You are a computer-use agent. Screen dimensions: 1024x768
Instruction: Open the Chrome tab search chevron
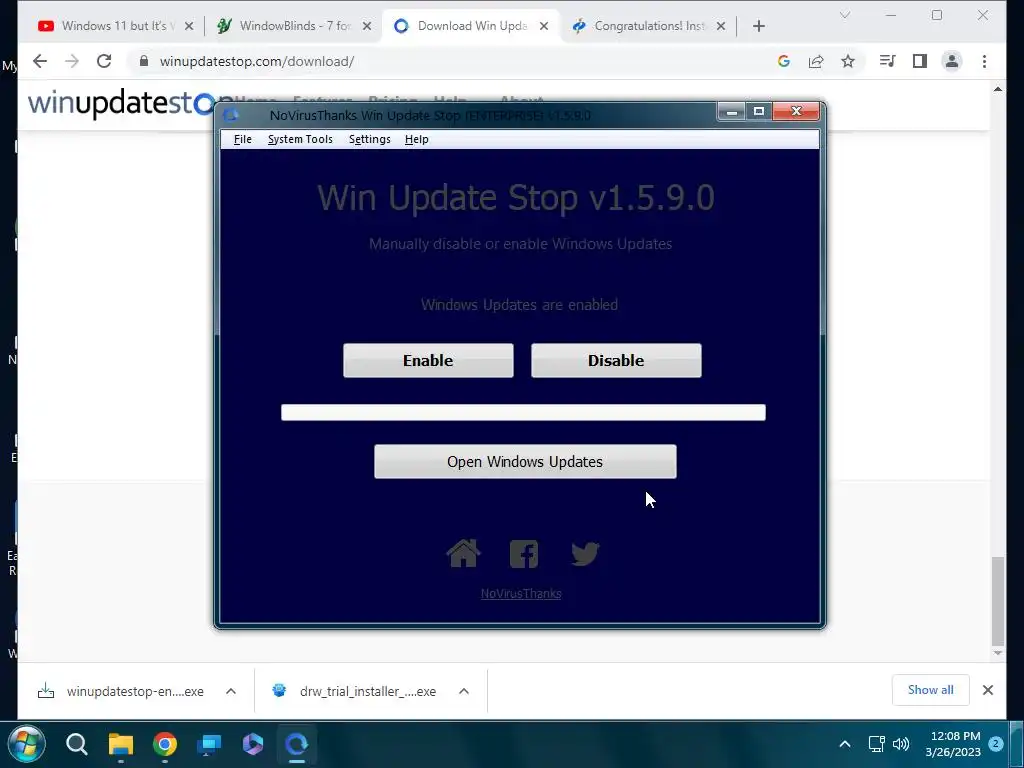pos(844,15)
